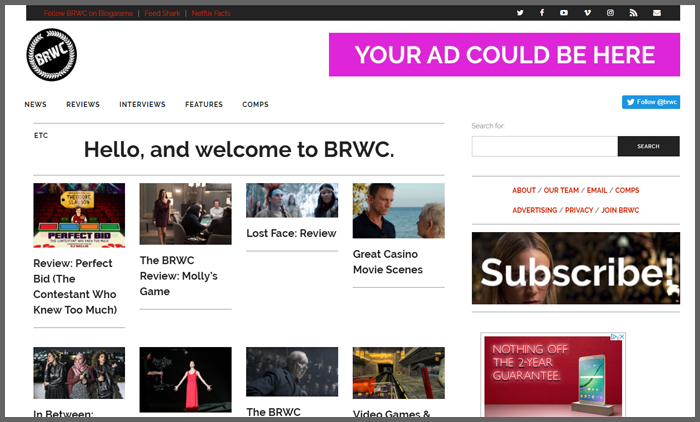The width and height of the screenshot is (700, 422).
Task: Click the Subscribe! banner image
Action: point(576,268)
